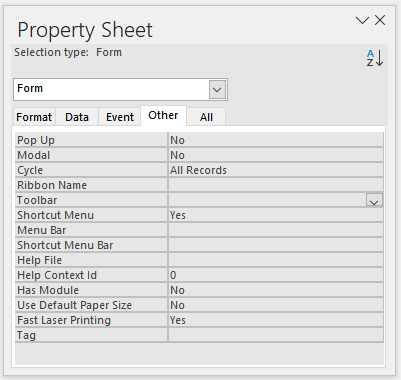Click the Form selection combo box field
The height and width of the screenshot is (380, 401).
point(120,89)
